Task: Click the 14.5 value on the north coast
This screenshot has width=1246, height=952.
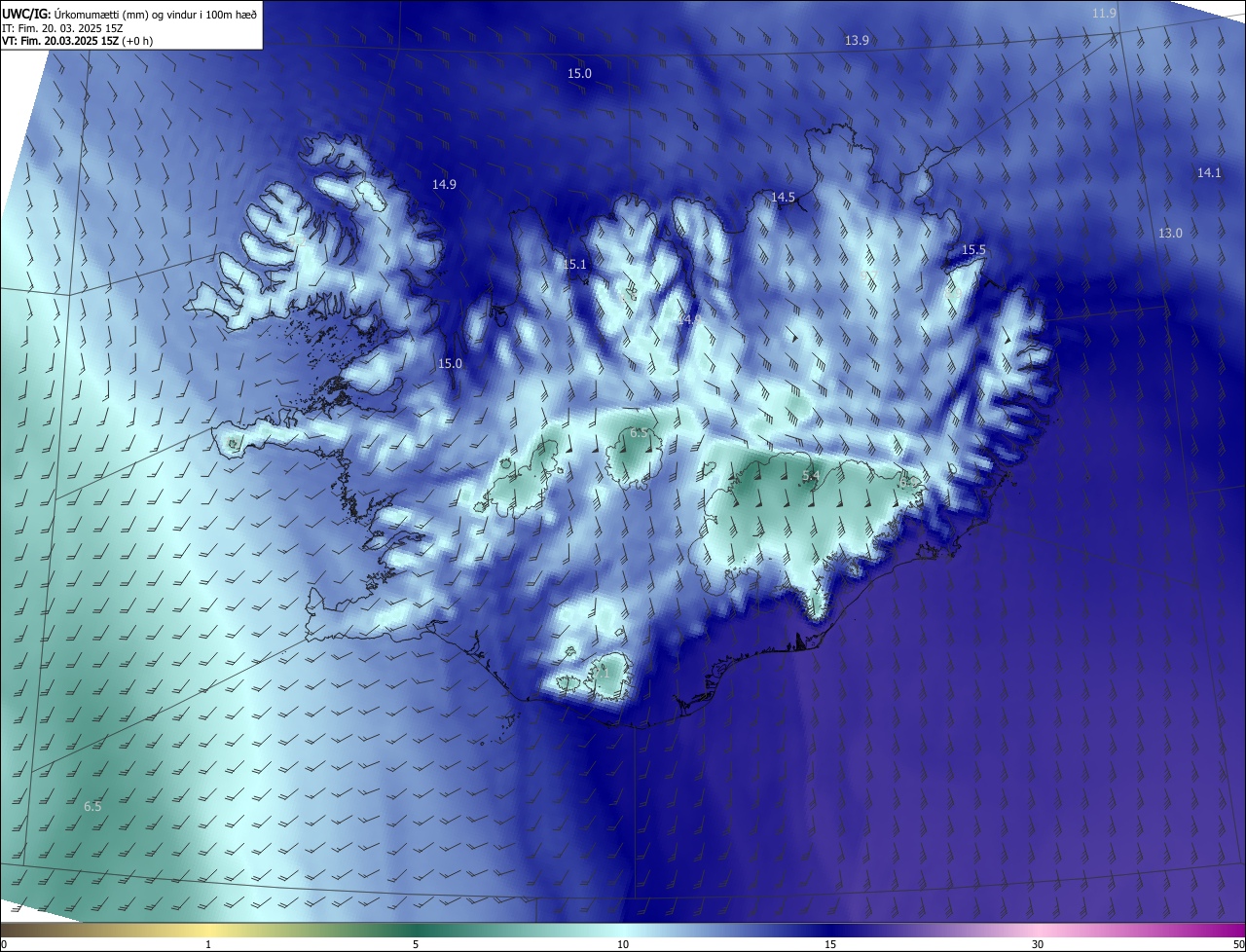Action: pyautogui.click(x=783, y=197)
